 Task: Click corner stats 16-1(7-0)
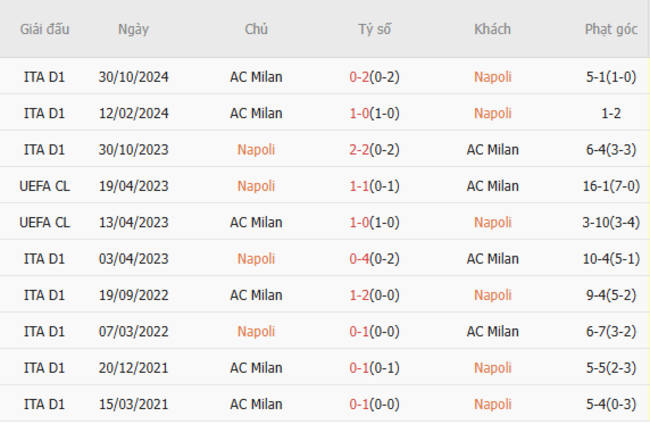(611, 186)
